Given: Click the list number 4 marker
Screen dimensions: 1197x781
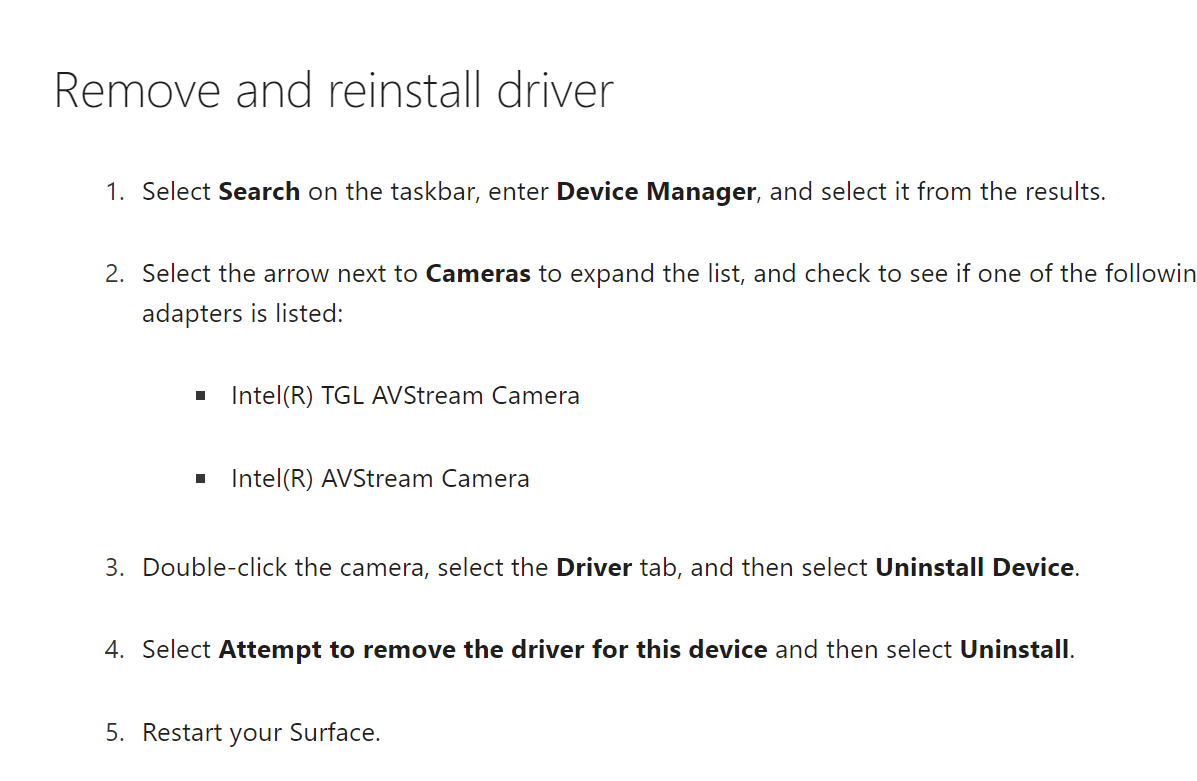Looking at the screenshot, I should (114, 650).
